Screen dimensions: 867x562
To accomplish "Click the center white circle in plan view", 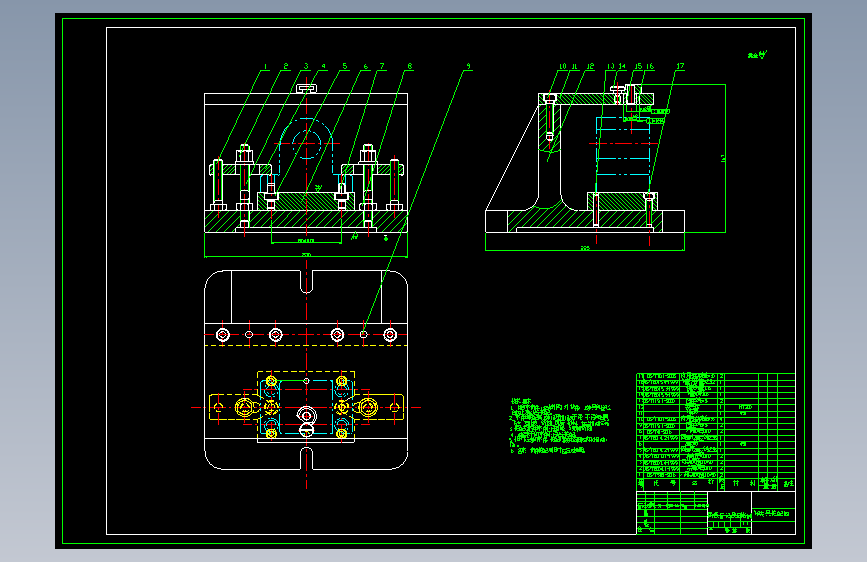I will [x=306, y=415].
